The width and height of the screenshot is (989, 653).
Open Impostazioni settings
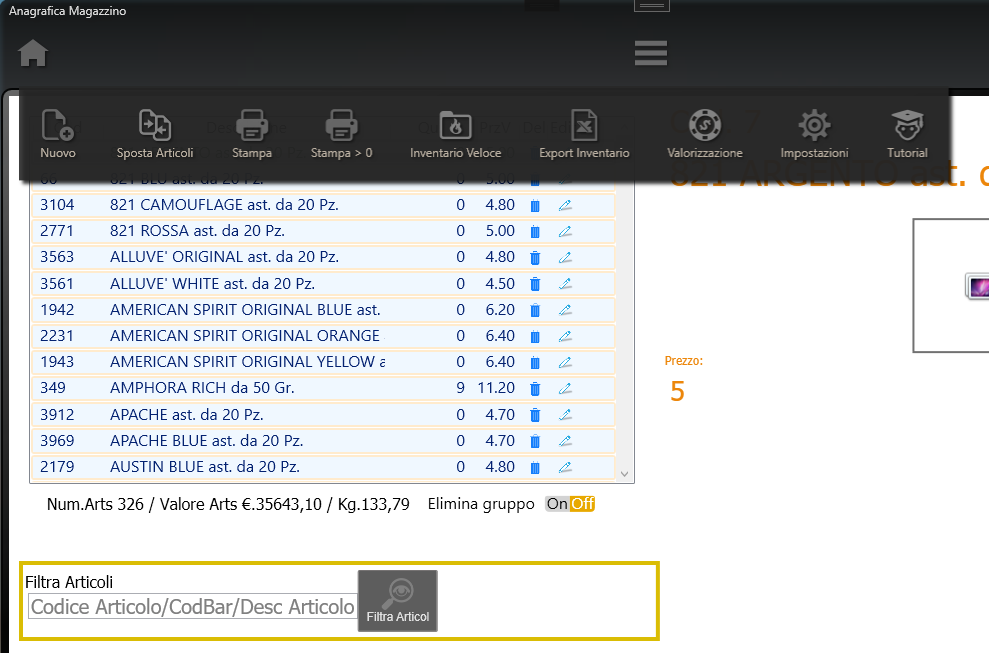(814, 134)
